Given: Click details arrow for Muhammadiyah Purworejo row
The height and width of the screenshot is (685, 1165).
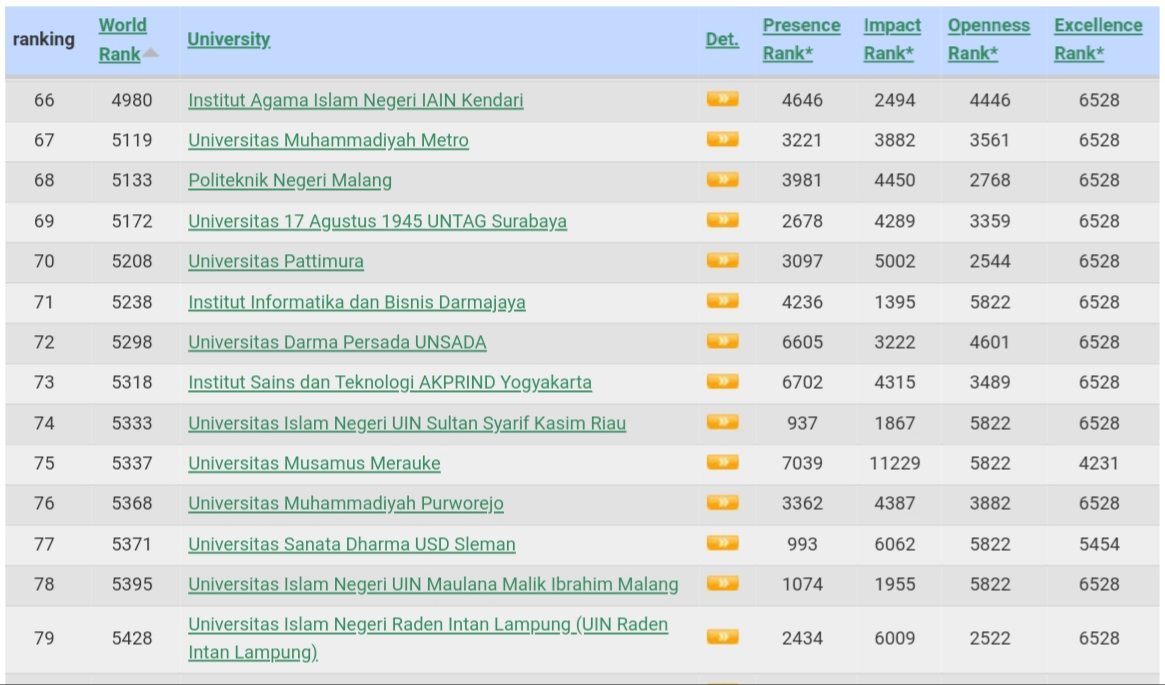Looking at the screenshot, I should point(722,502).
